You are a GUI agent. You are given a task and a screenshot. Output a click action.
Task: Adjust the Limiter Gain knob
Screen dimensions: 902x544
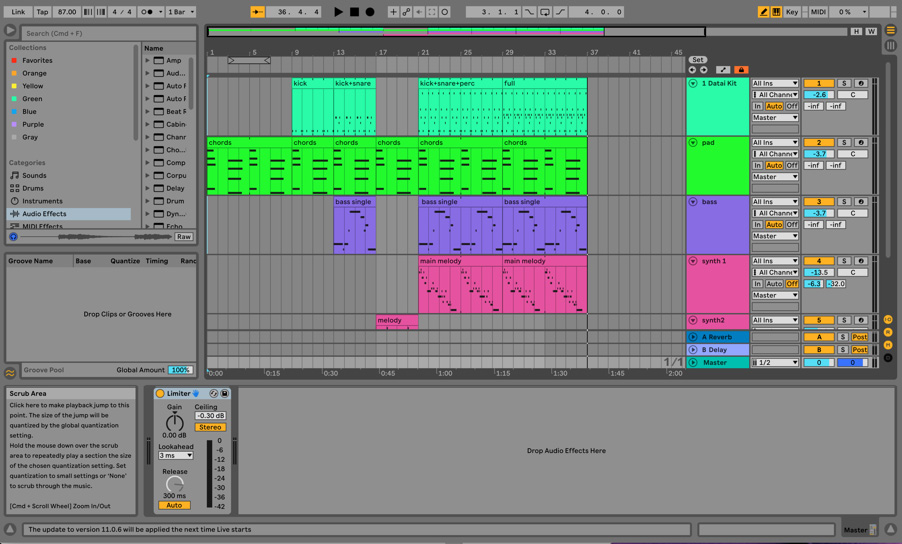174,423
